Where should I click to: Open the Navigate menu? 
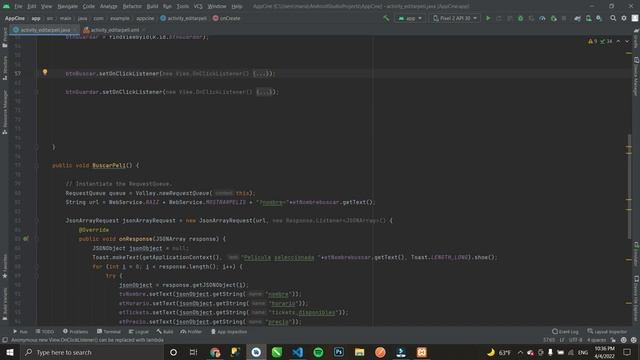point(67,6)
